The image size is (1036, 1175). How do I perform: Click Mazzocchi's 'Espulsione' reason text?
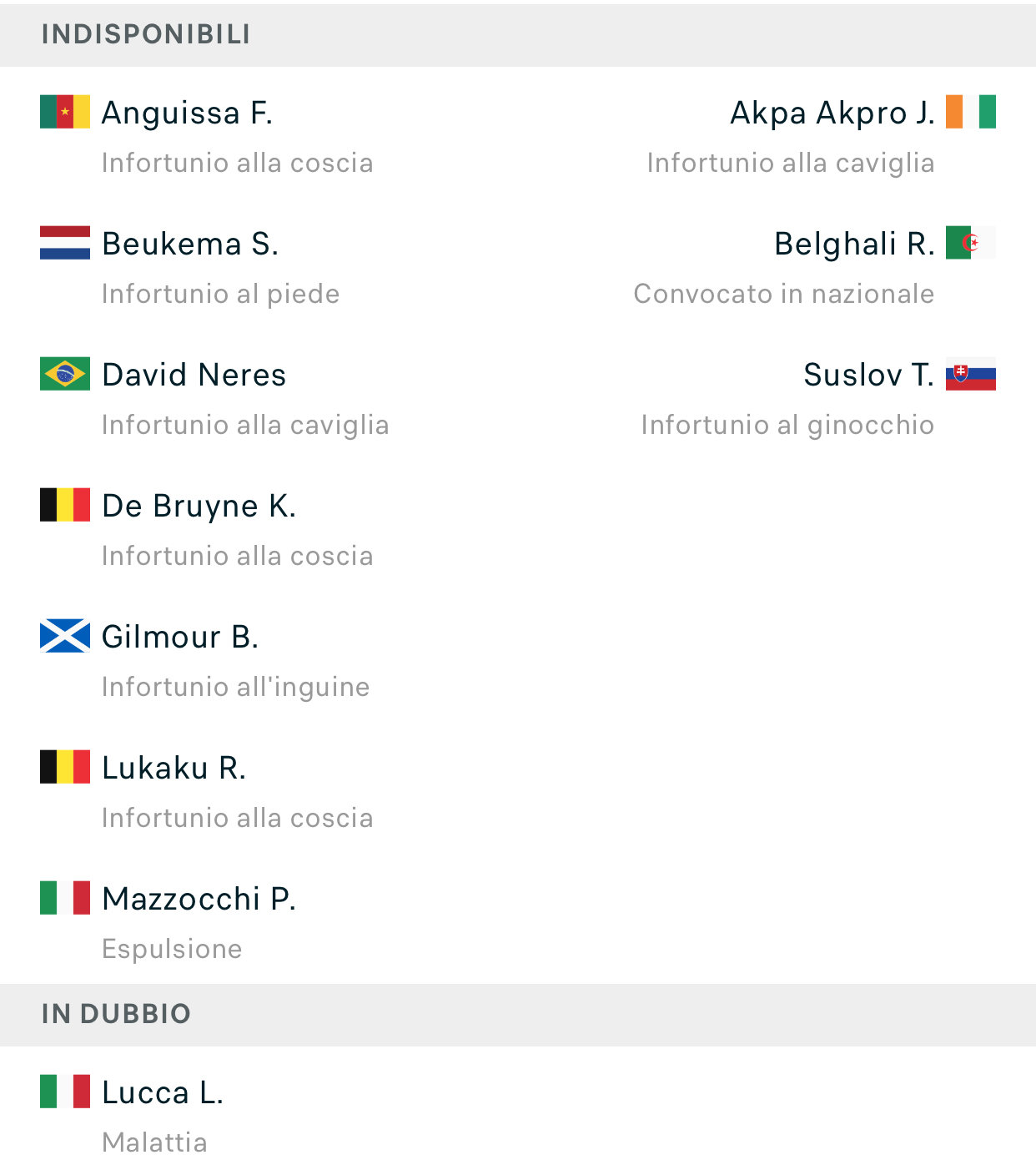tap(172, 949)
